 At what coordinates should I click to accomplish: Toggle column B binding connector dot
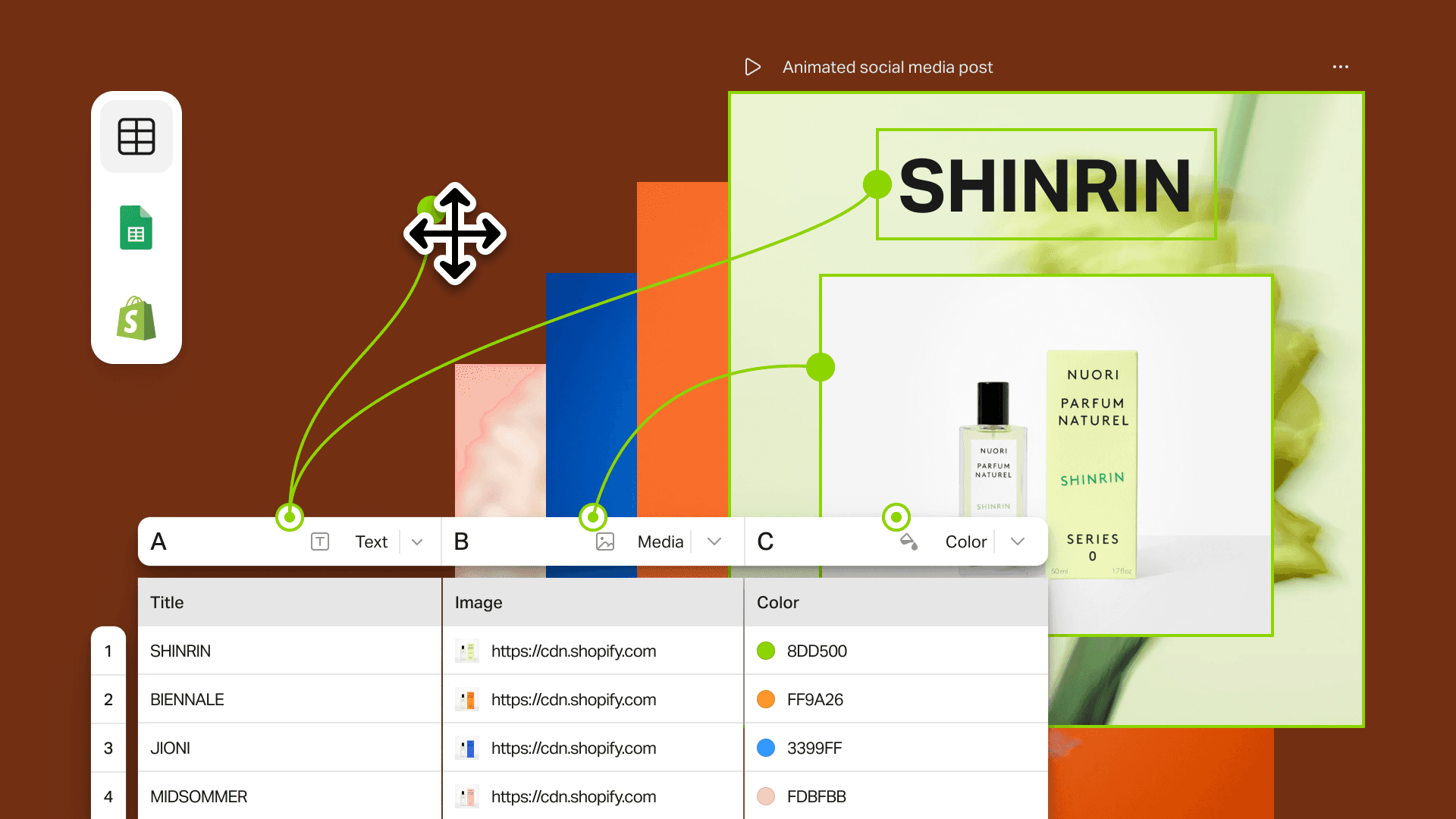(593, 517)
